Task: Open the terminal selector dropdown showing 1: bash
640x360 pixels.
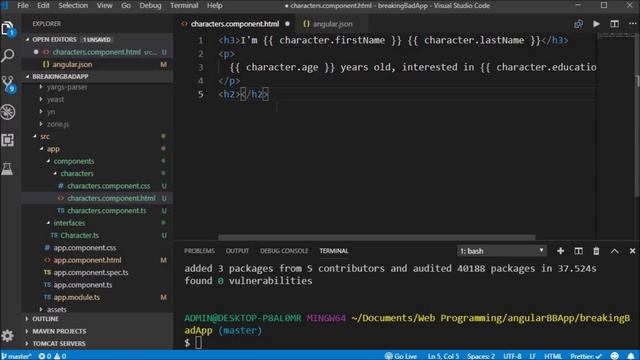Action: [x=502, y=251]
